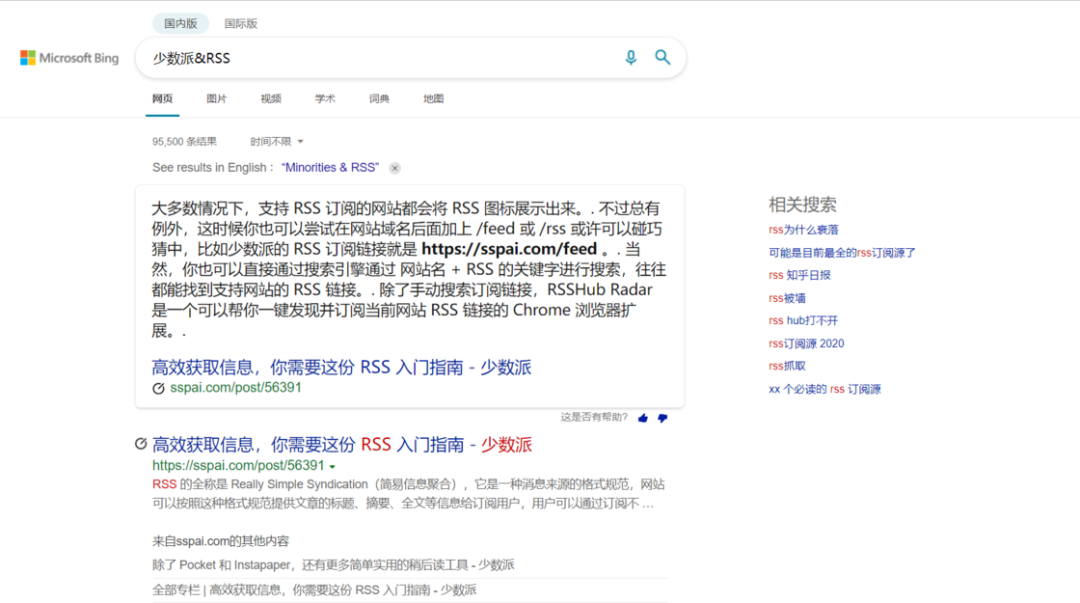The width and height of the screenshot is (1080, 603).
Task: Switch to 国际版 toggle
Action: tap(240, 23)
